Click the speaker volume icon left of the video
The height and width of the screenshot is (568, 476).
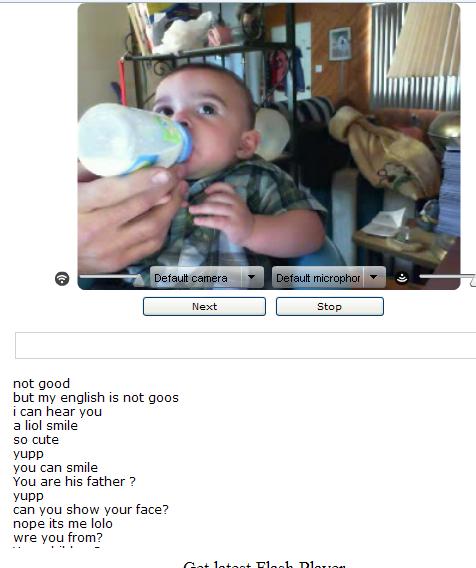(x=62, y=278)
